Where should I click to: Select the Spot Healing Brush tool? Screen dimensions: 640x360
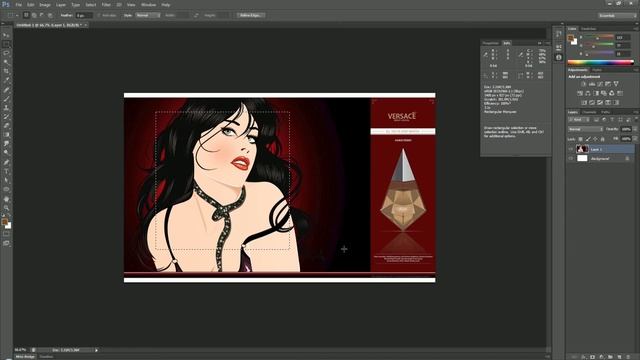tap(6, 90)
